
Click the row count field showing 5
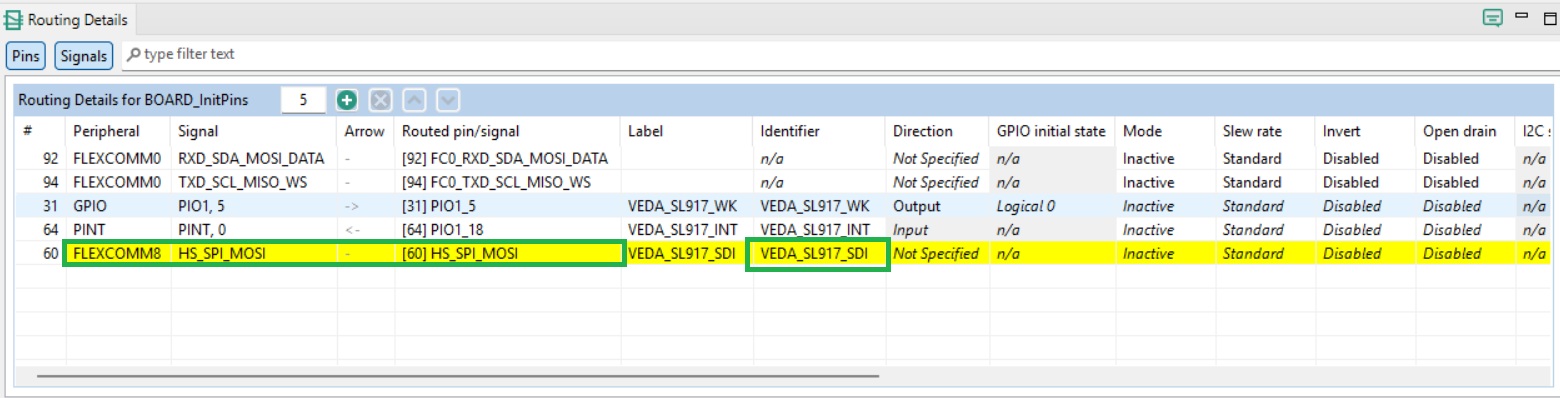tap(303, 100)
